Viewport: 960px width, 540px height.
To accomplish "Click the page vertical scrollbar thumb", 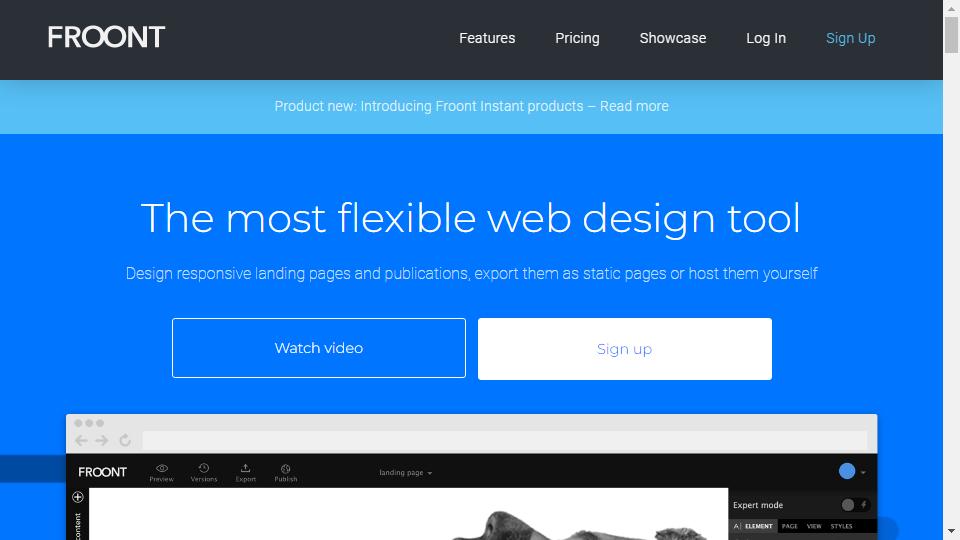I will tap(951, 35).
